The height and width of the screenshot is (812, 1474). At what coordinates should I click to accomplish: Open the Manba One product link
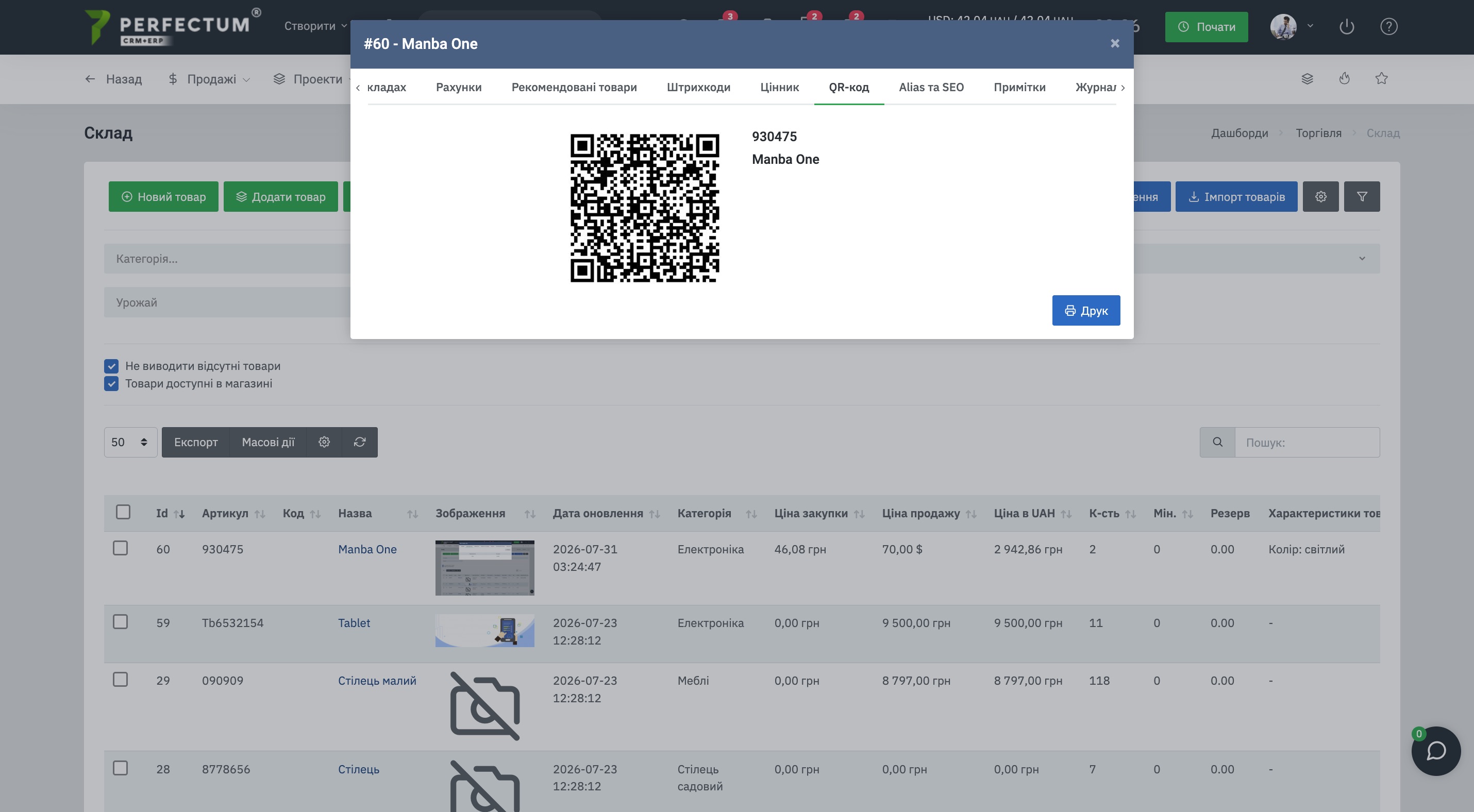[x=367, y=550]
